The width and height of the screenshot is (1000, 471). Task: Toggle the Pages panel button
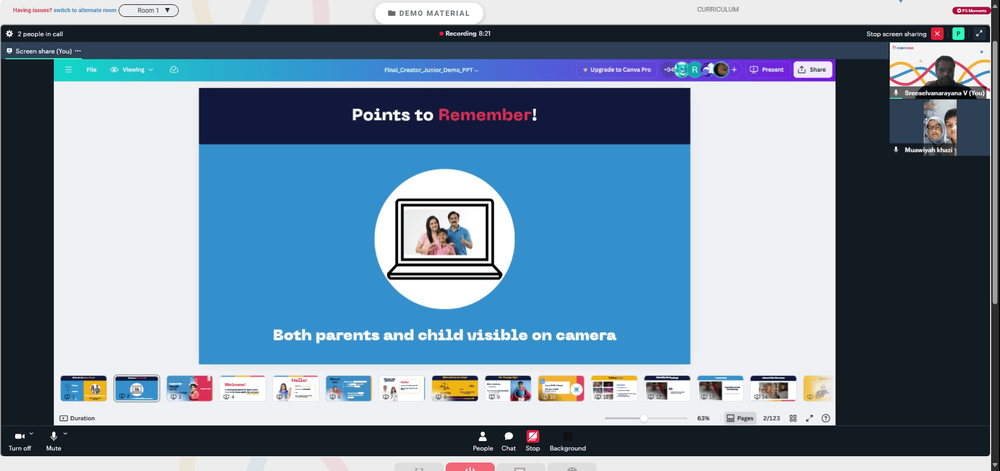(x=740, y=418)
